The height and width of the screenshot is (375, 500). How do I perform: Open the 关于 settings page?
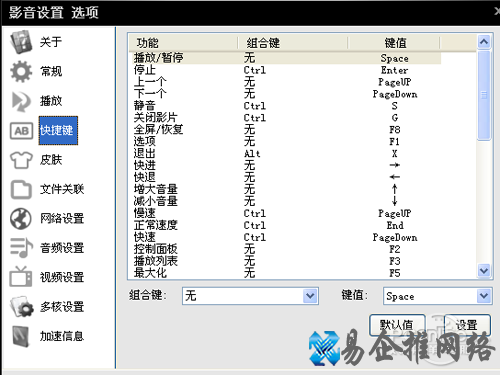pyautogui.click(x=51, y=42)
